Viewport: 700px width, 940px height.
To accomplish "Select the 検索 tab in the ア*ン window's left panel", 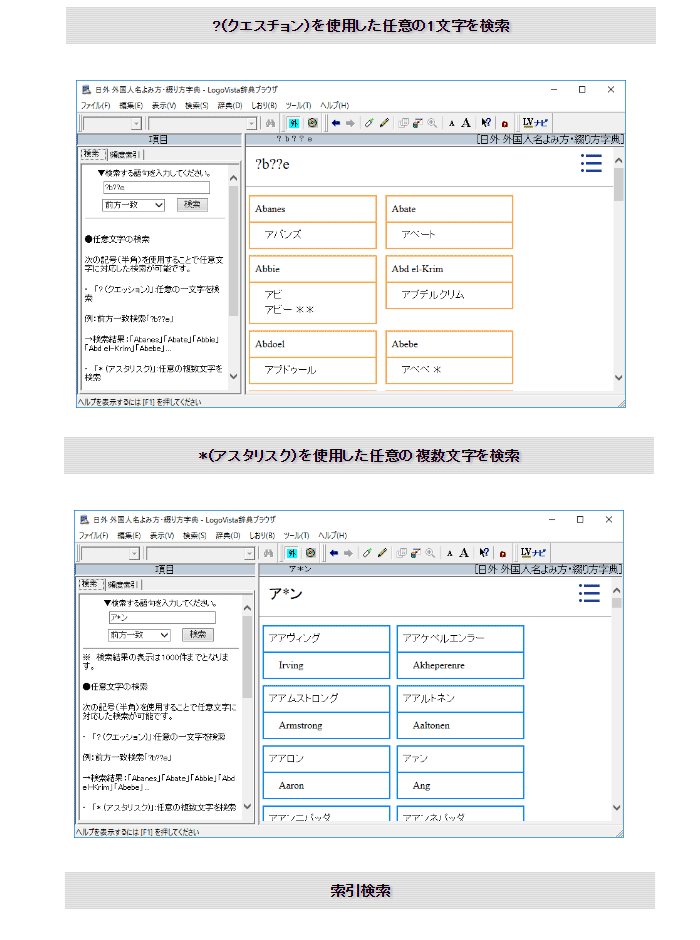I will pyautogui.click(x=90, y=584).
